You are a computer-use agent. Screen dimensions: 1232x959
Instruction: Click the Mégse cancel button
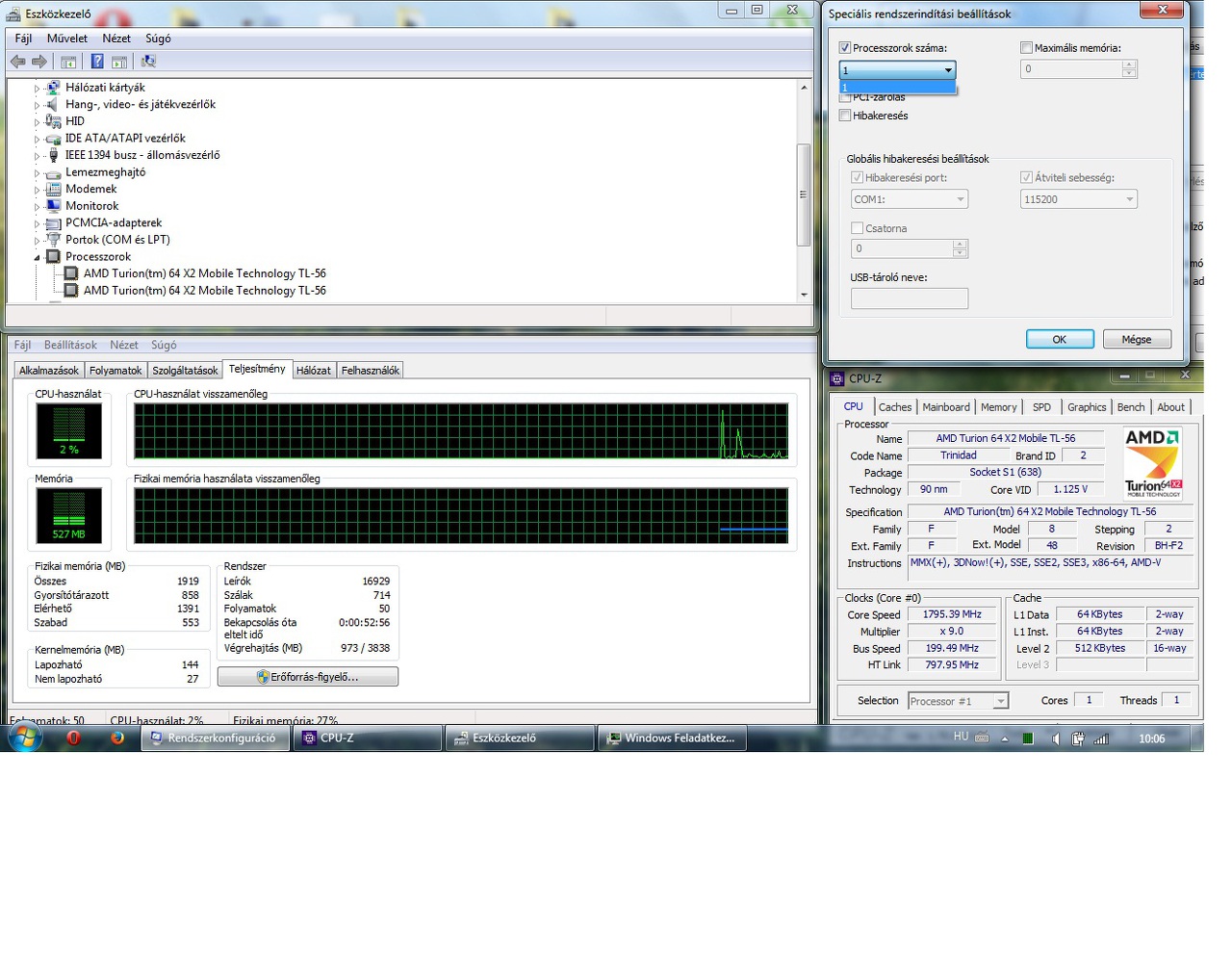pos(1137,340)
